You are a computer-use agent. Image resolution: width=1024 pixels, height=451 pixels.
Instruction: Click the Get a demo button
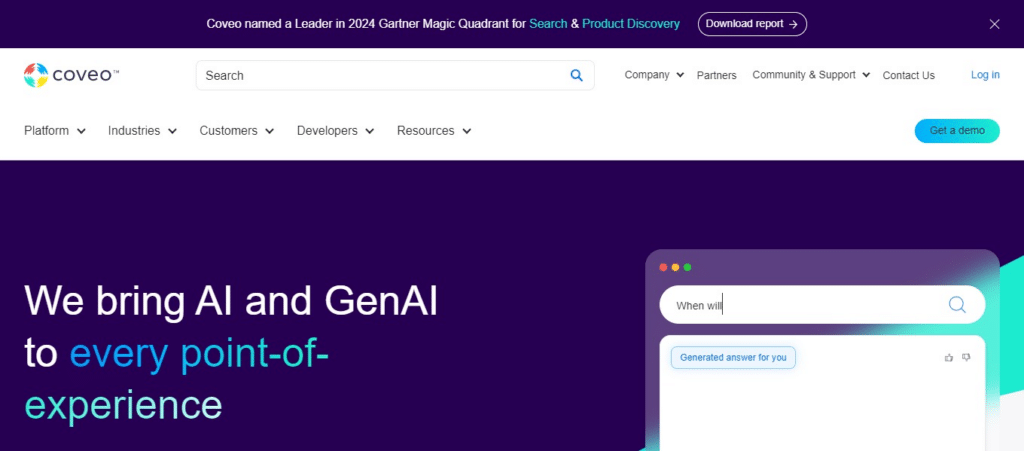click(x=956, y=131)
